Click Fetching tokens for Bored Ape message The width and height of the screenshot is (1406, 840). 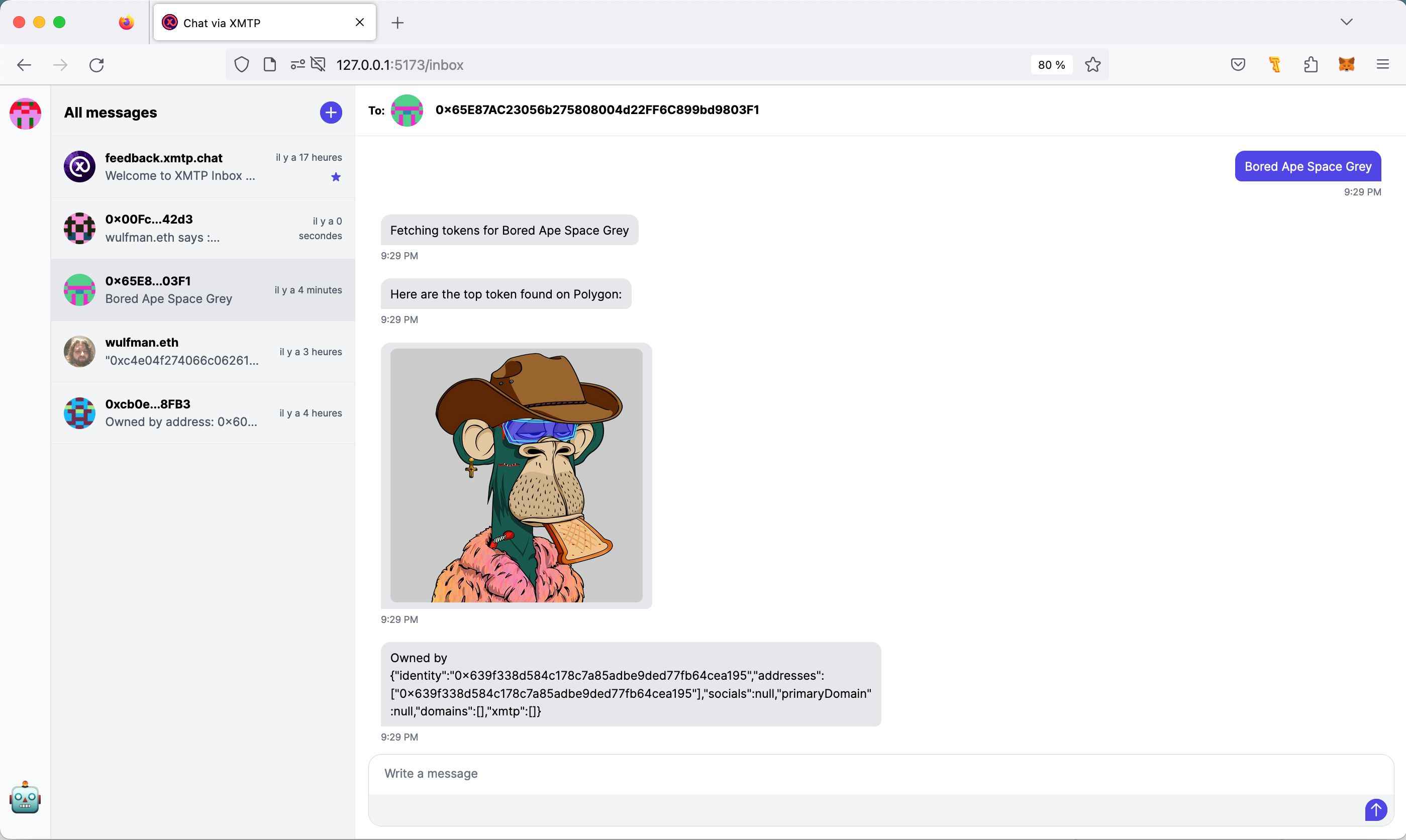[510, 231]
